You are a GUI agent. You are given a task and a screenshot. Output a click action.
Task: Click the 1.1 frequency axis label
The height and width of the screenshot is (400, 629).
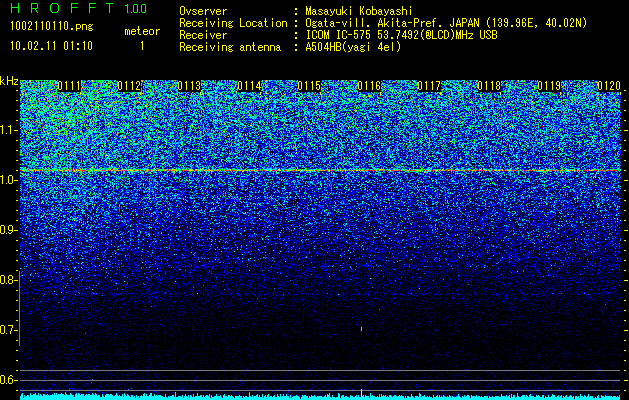coord(8,130)
